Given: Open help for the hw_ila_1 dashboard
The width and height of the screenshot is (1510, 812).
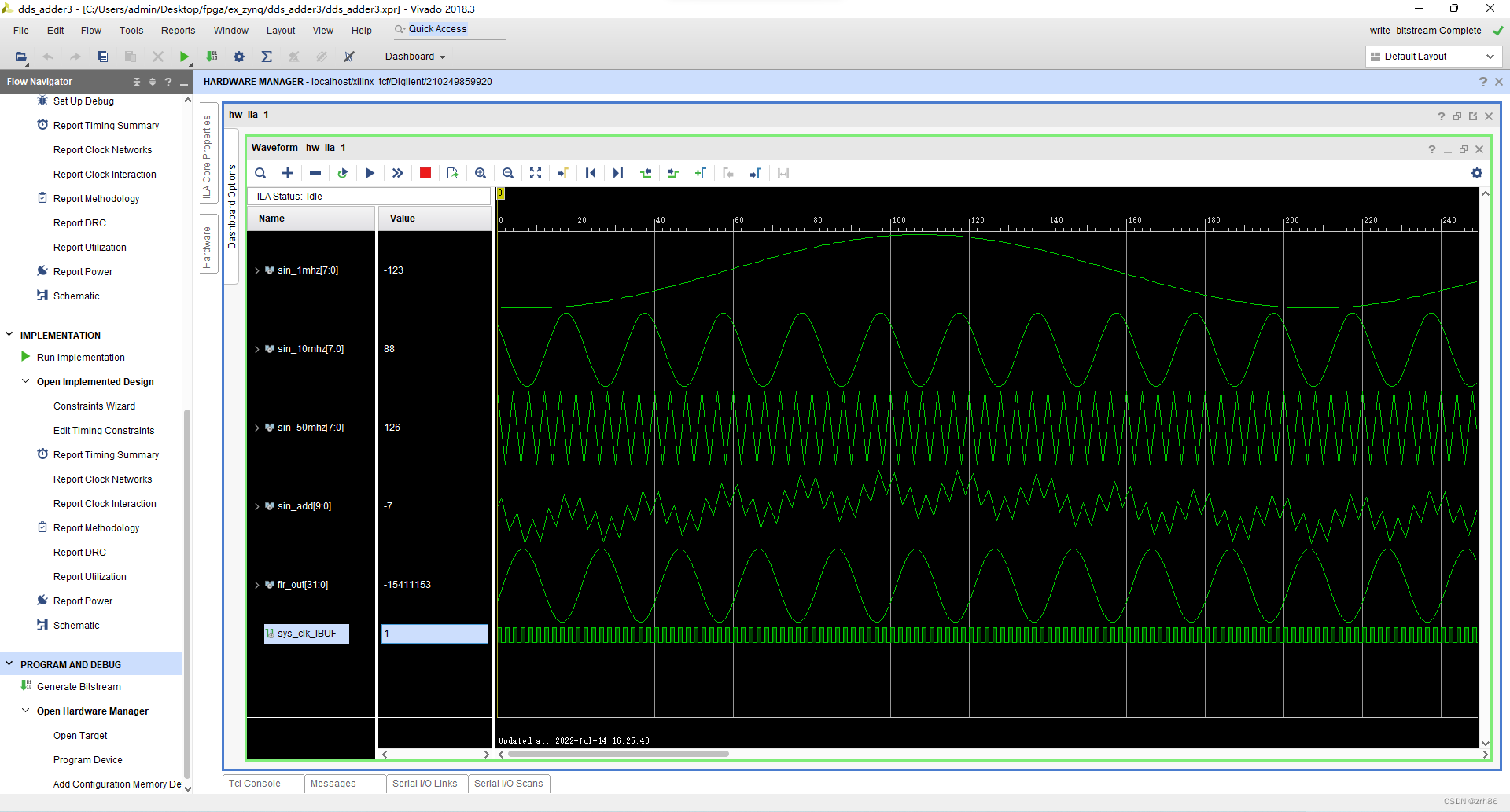Looking at the screenshot, I should [1442, 116].
